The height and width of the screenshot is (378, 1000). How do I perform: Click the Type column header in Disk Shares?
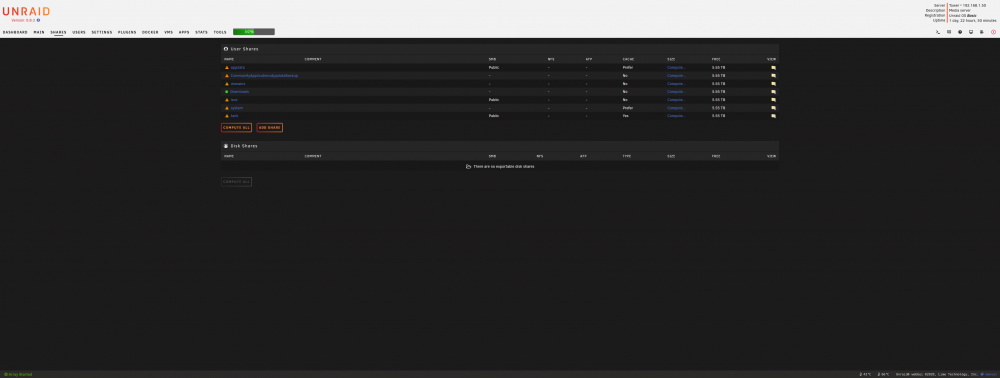pyautogui.click(x=627, y=156)
